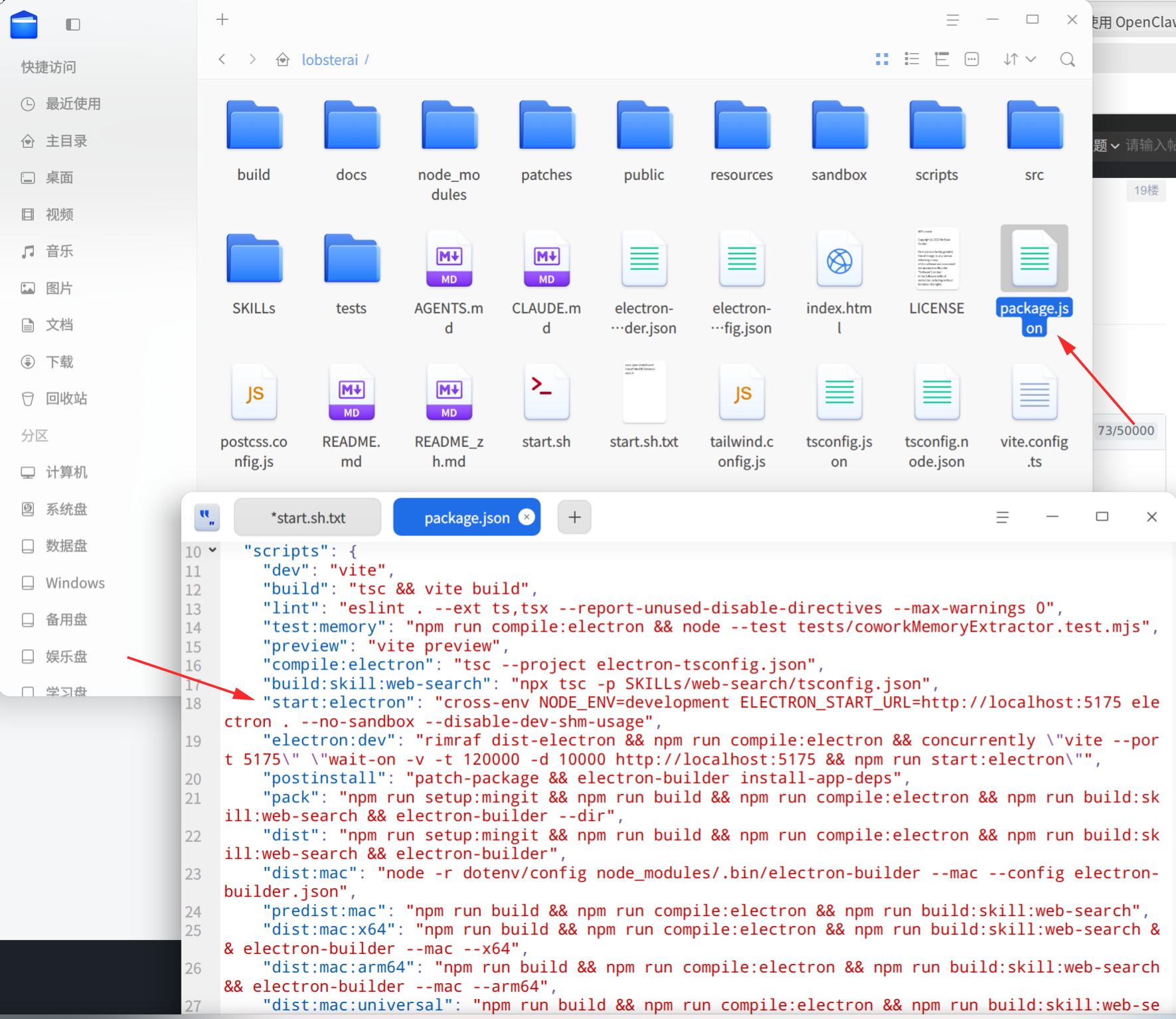1176x1019 pixels.
Task: Select the tsconfig.node.json file icon
Action: click(937, 392)
